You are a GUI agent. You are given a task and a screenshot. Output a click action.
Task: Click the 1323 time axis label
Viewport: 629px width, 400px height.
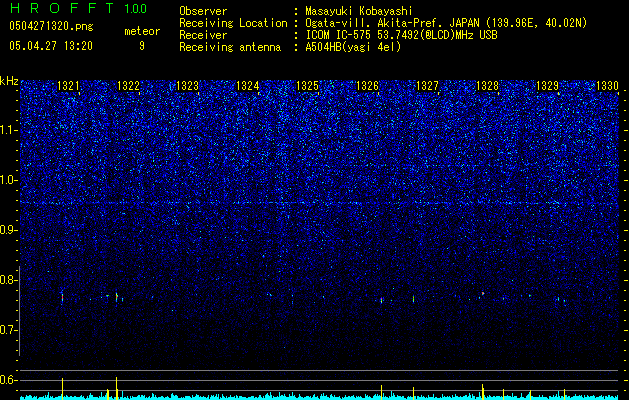188,85
